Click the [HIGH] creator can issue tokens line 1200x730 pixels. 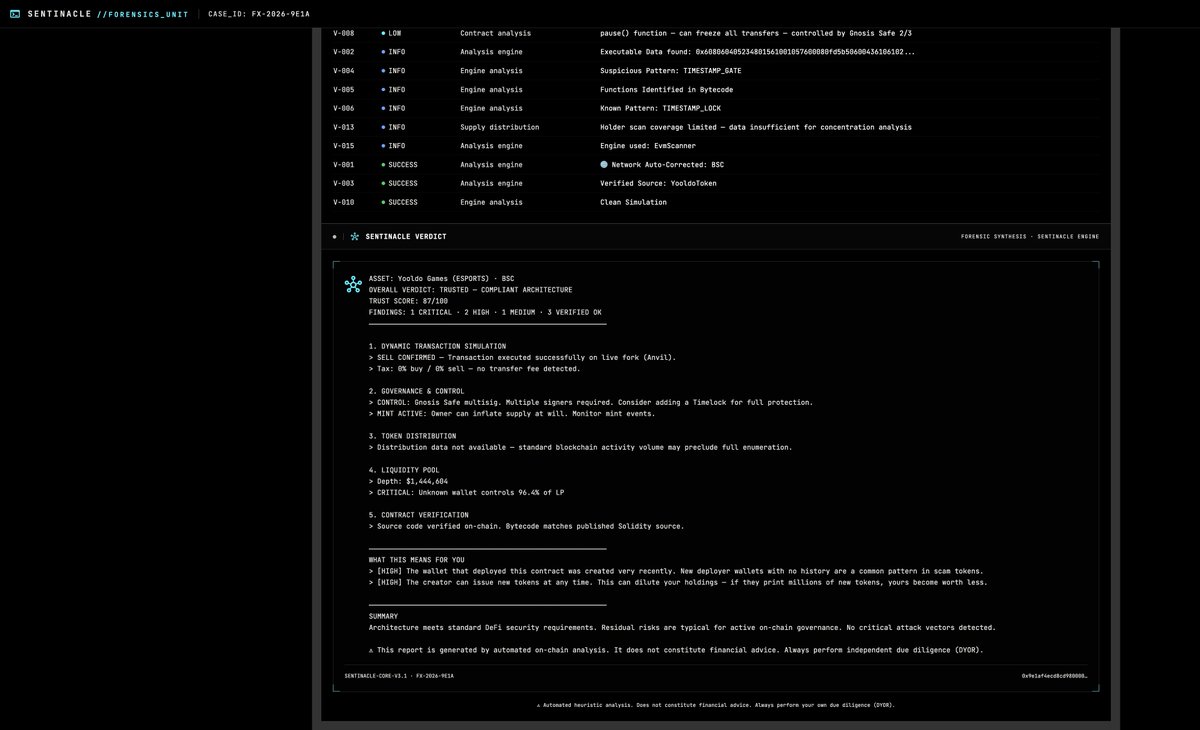tap(678, 582)
